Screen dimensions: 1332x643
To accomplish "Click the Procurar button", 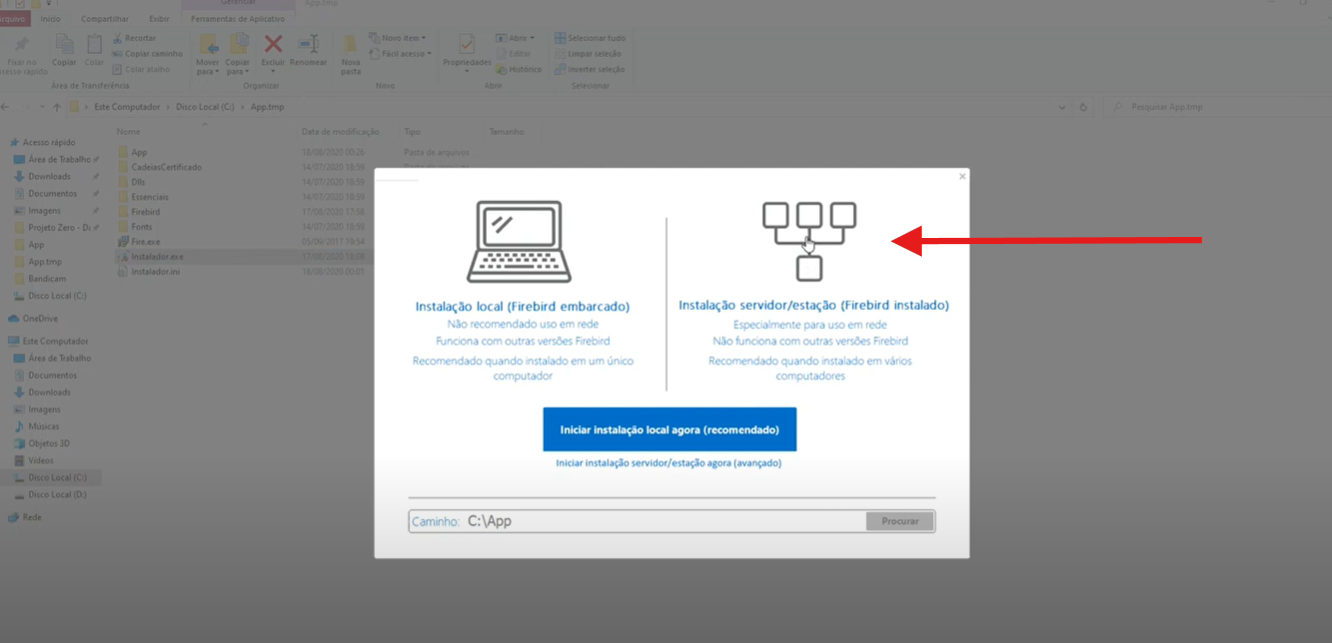I will tap(899, 521).
